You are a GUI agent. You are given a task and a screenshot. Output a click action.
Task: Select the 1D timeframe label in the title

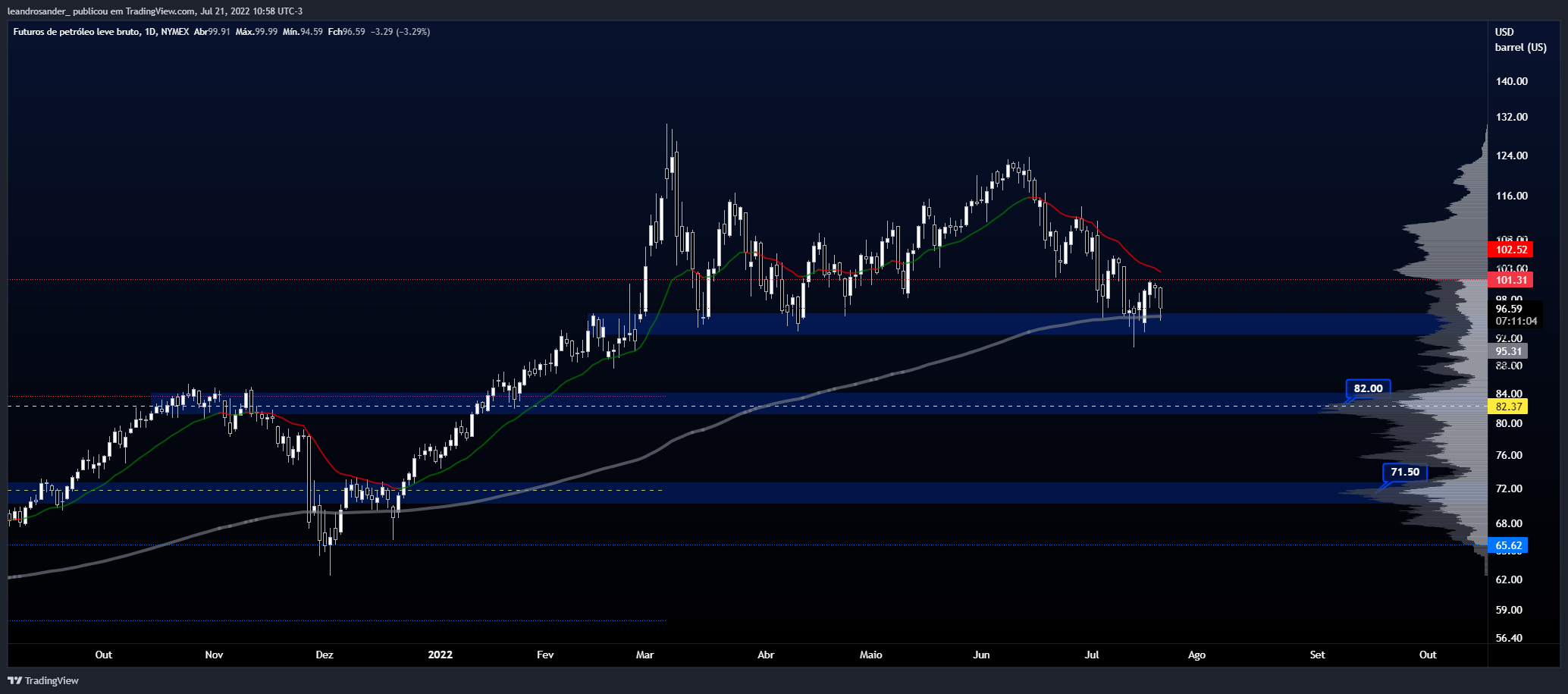pyautogui.click(x=149, y=32)
